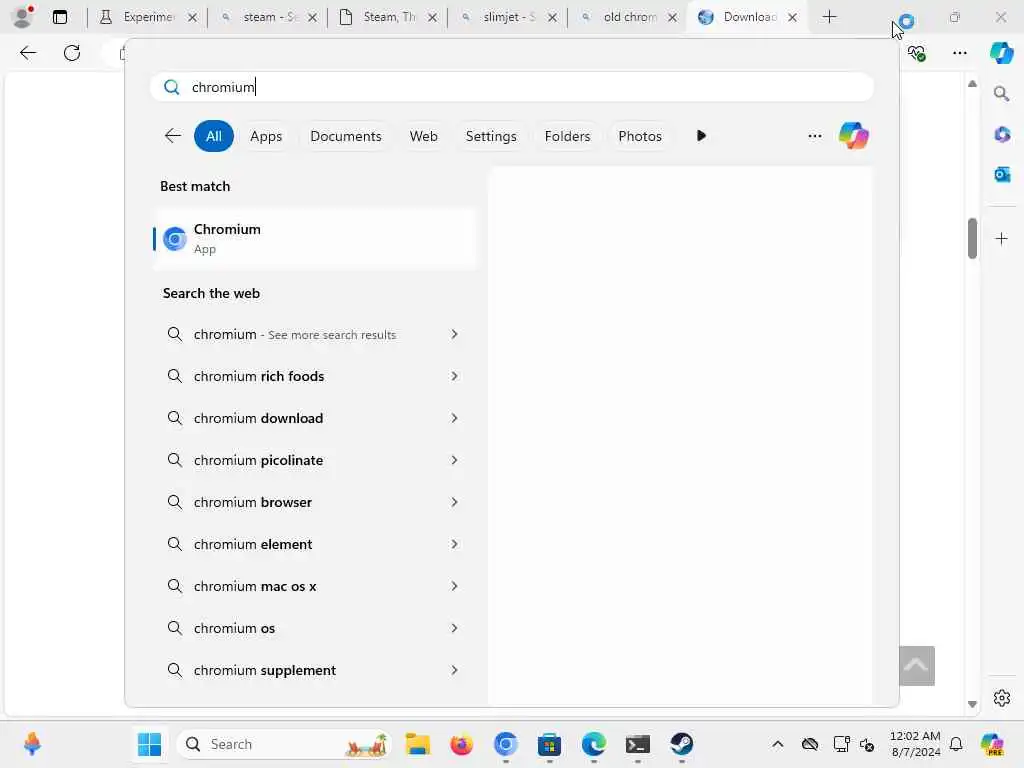Screen dimensions: 1024x768
Task: Open Edge sidebar search icon
Action: coord(1002,94)
